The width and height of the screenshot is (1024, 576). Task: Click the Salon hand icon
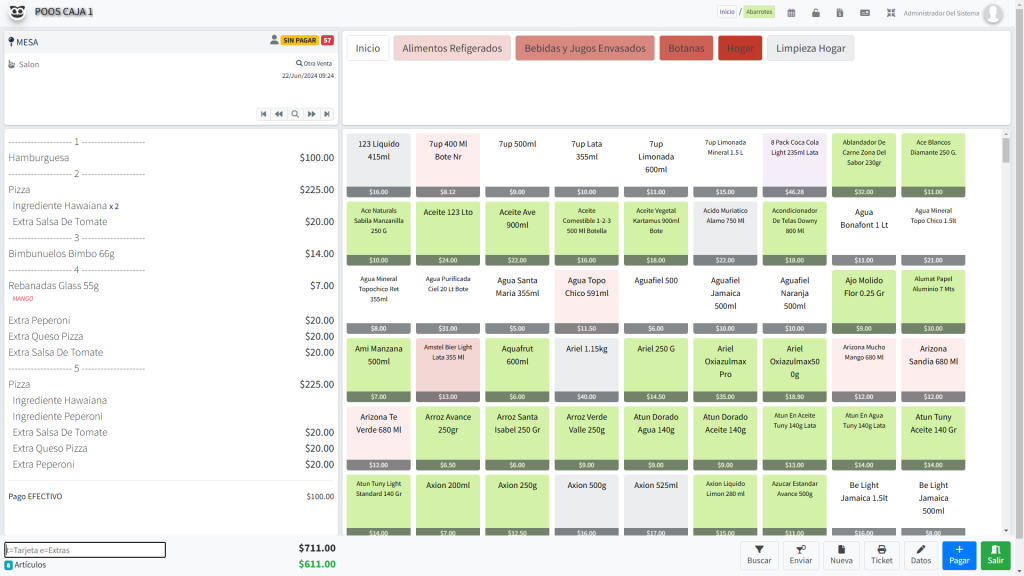12,64
